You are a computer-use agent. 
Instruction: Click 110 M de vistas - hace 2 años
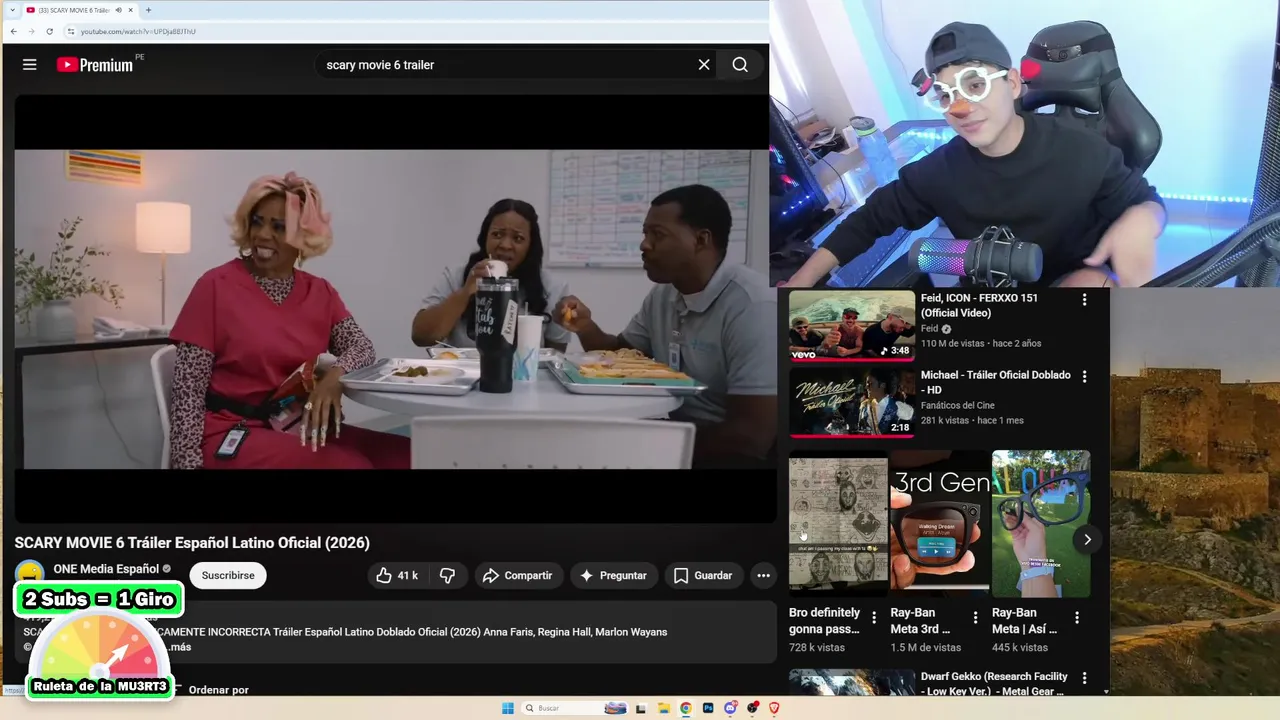(981, 343)
